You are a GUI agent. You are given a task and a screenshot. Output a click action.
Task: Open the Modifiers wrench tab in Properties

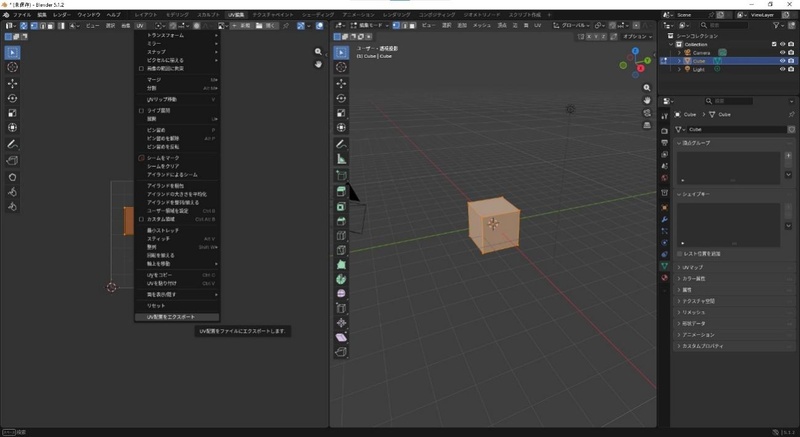coord(664,219)
